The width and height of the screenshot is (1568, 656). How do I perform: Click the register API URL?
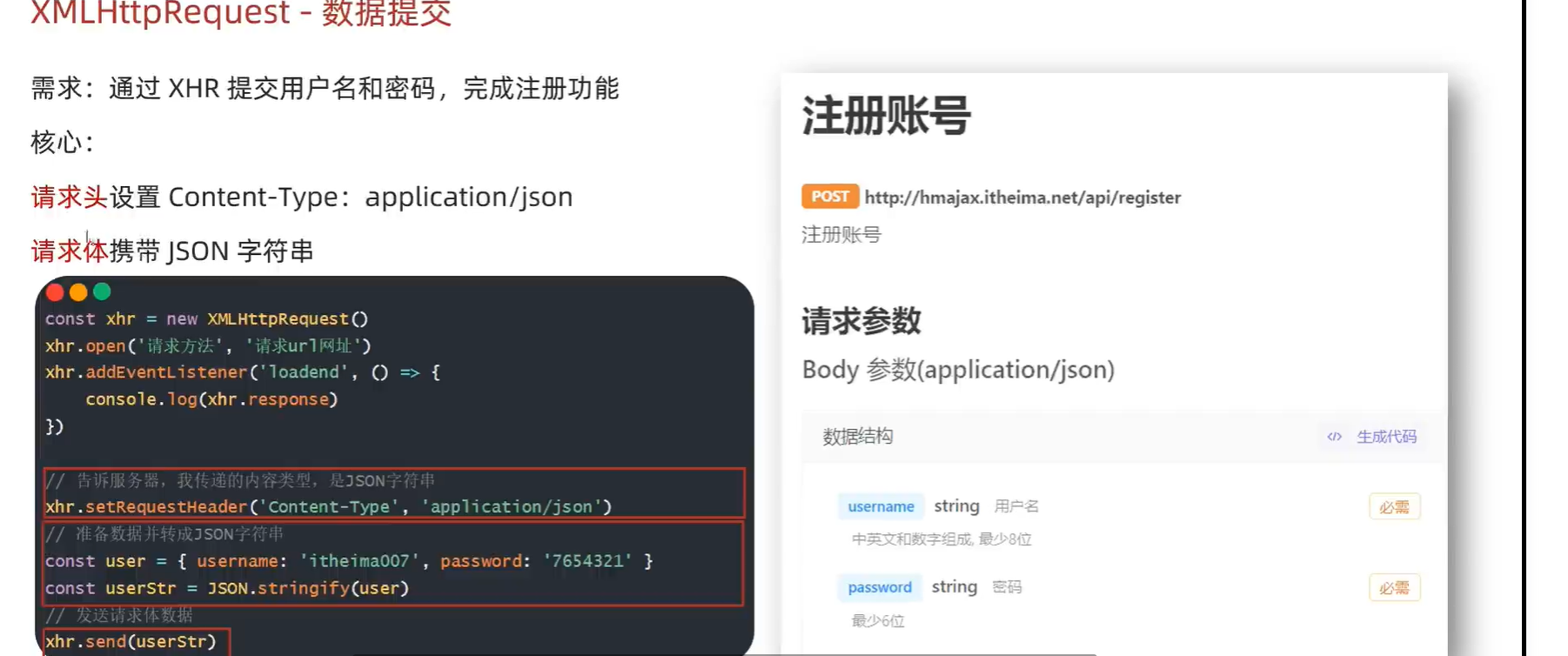tap(1022, 197)
